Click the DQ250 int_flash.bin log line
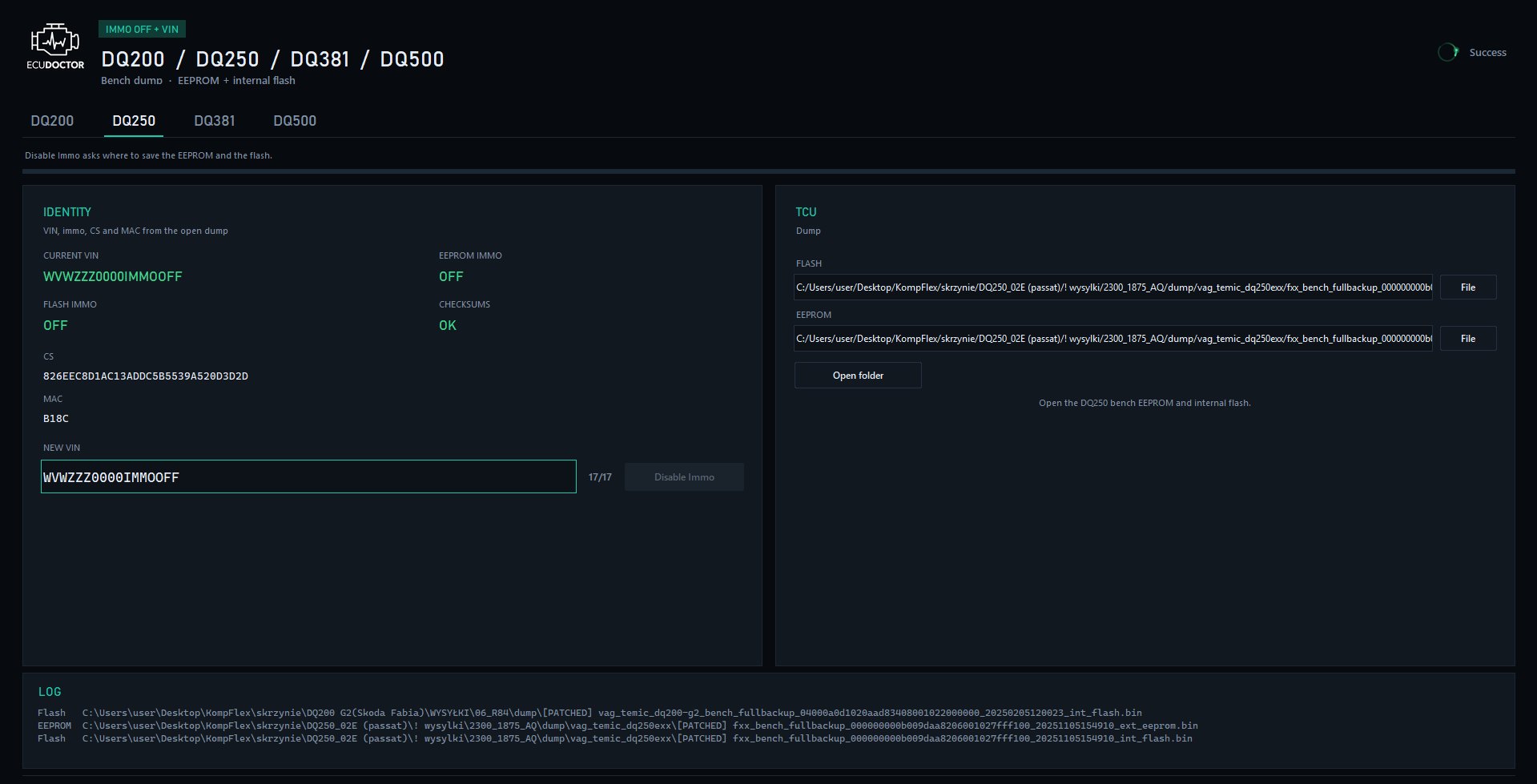The height and width of the screenshot is (784, 1537). [615, 738]
